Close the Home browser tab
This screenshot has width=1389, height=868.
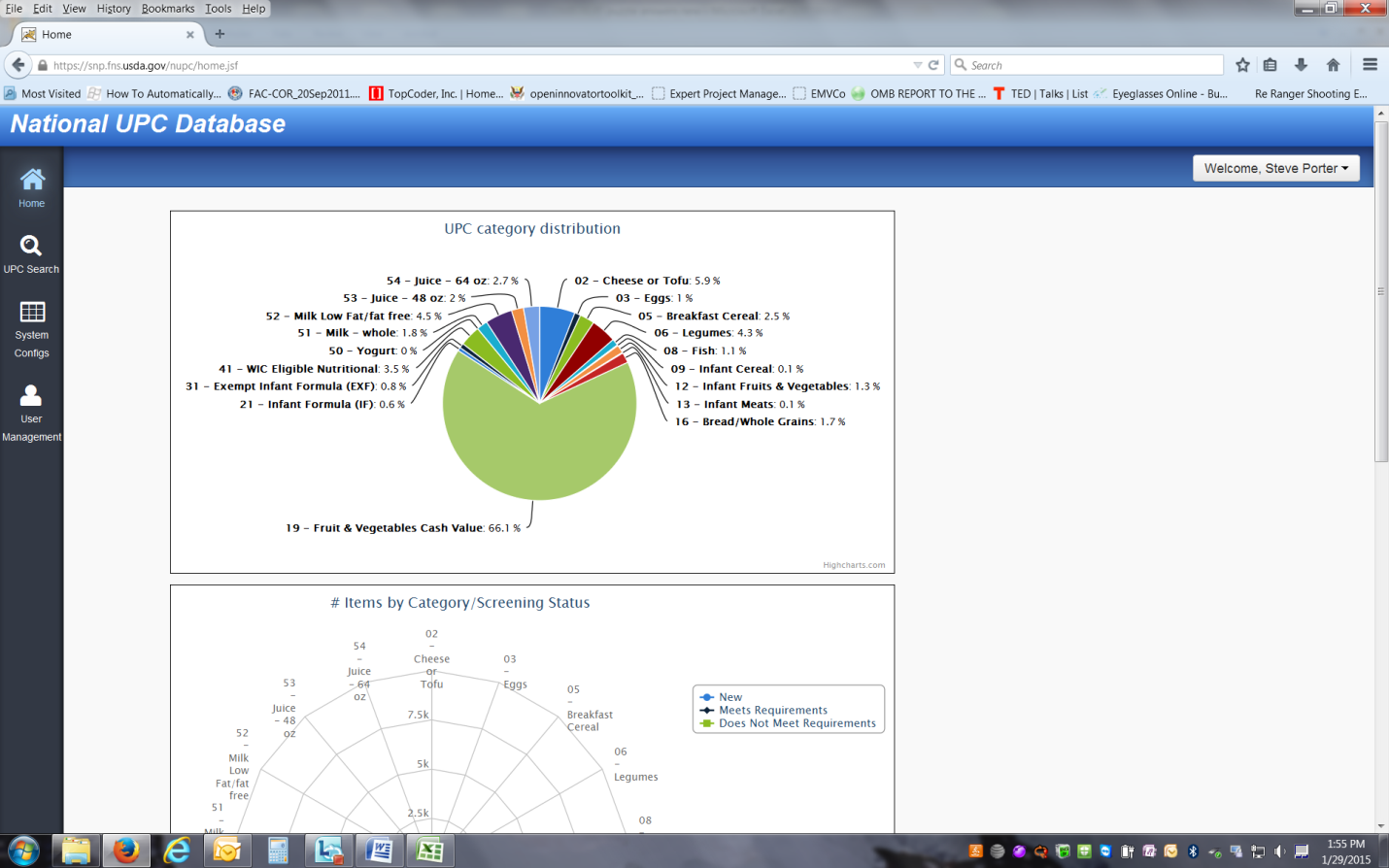point(190,34)
